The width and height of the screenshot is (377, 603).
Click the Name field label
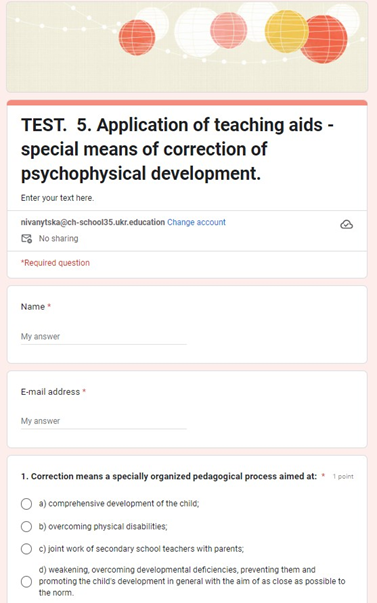click(33, 306)
